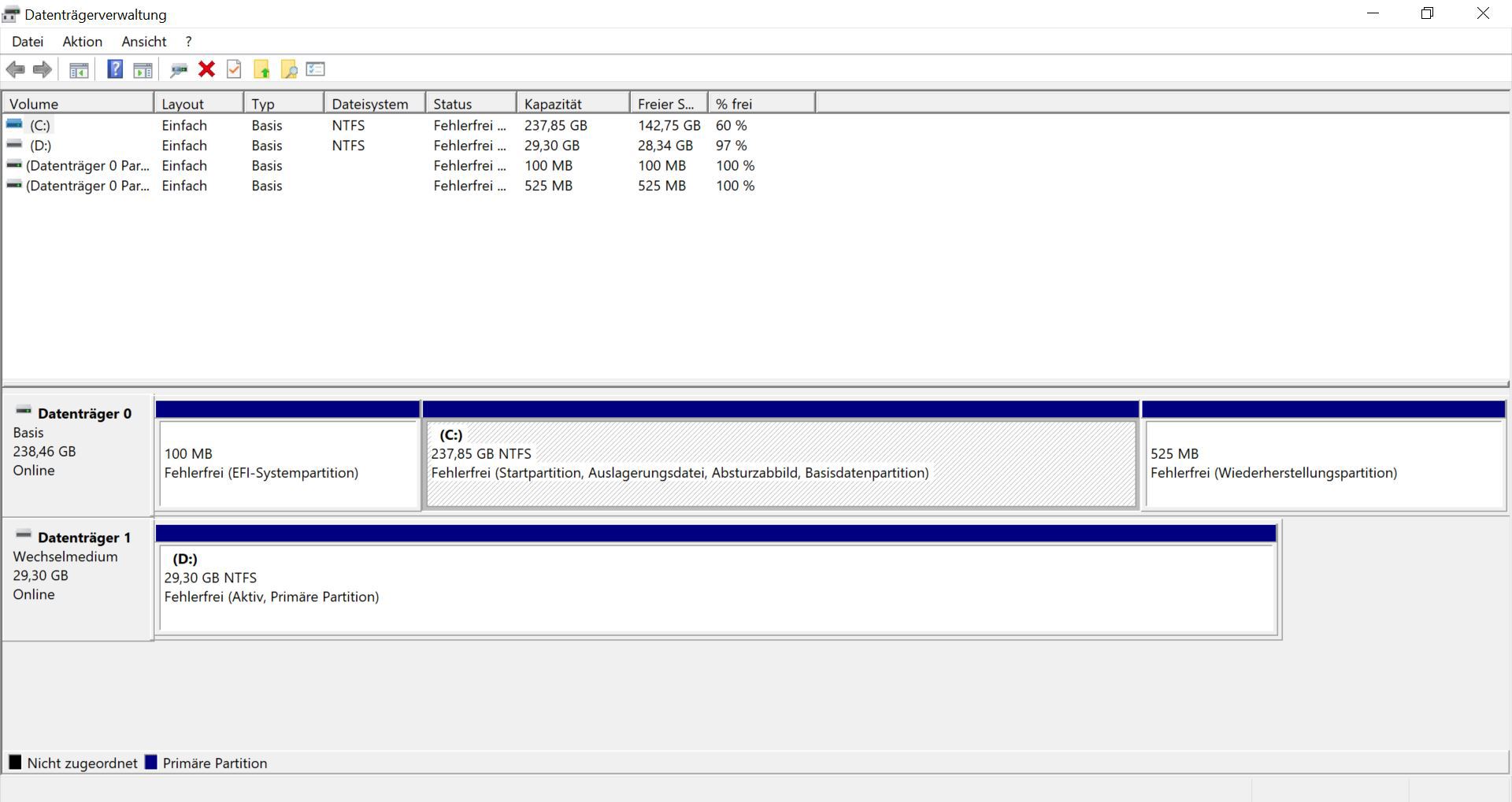The width and height of the screenshot is (1512, 802).
Task: Click the connect drive plug icon
Action: tap(179, 70)
